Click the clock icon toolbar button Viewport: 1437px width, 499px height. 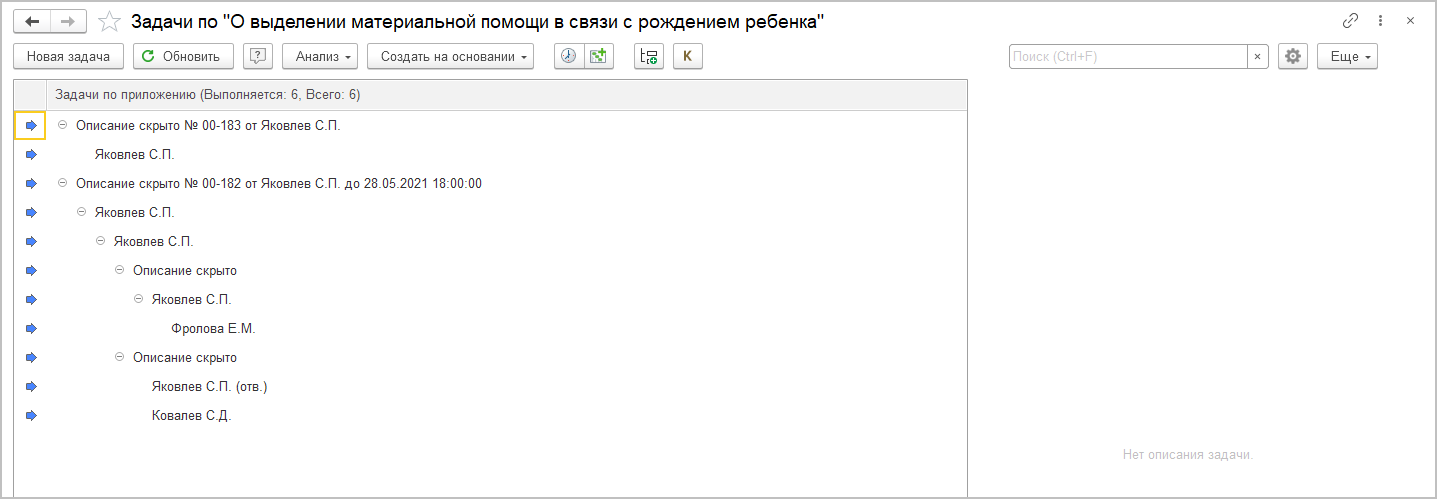[x=569, y=56]
